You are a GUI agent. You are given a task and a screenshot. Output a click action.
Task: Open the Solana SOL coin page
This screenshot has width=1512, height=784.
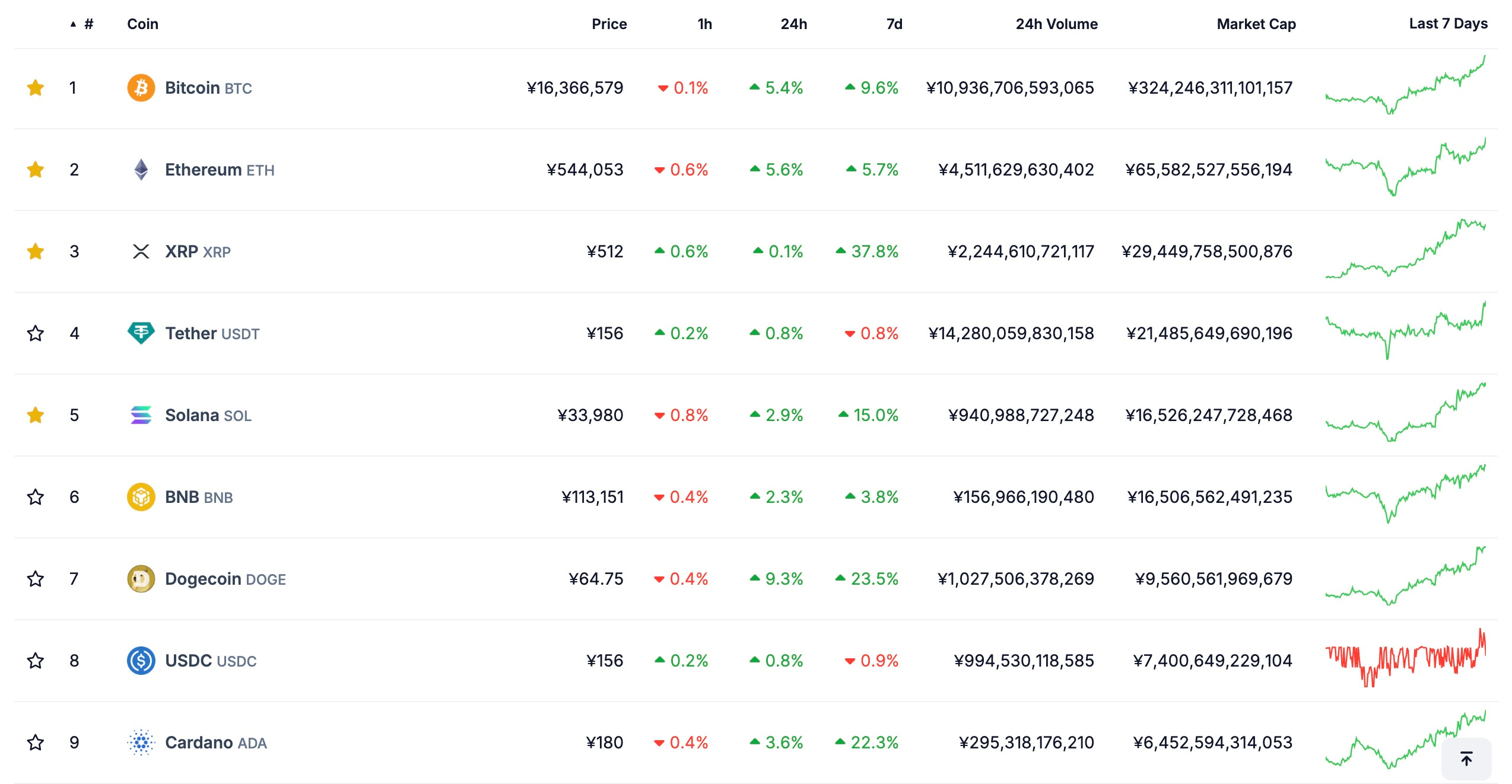(x=208, y=415)
